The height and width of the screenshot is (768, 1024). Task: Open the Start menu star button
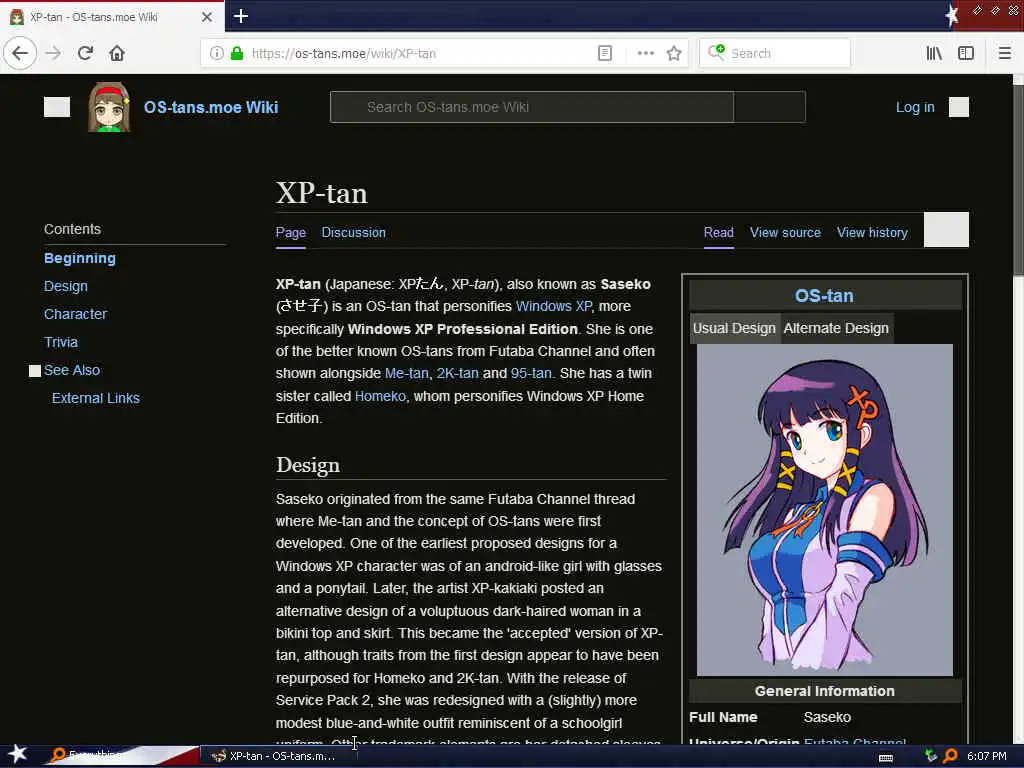(x=18, y=755)
